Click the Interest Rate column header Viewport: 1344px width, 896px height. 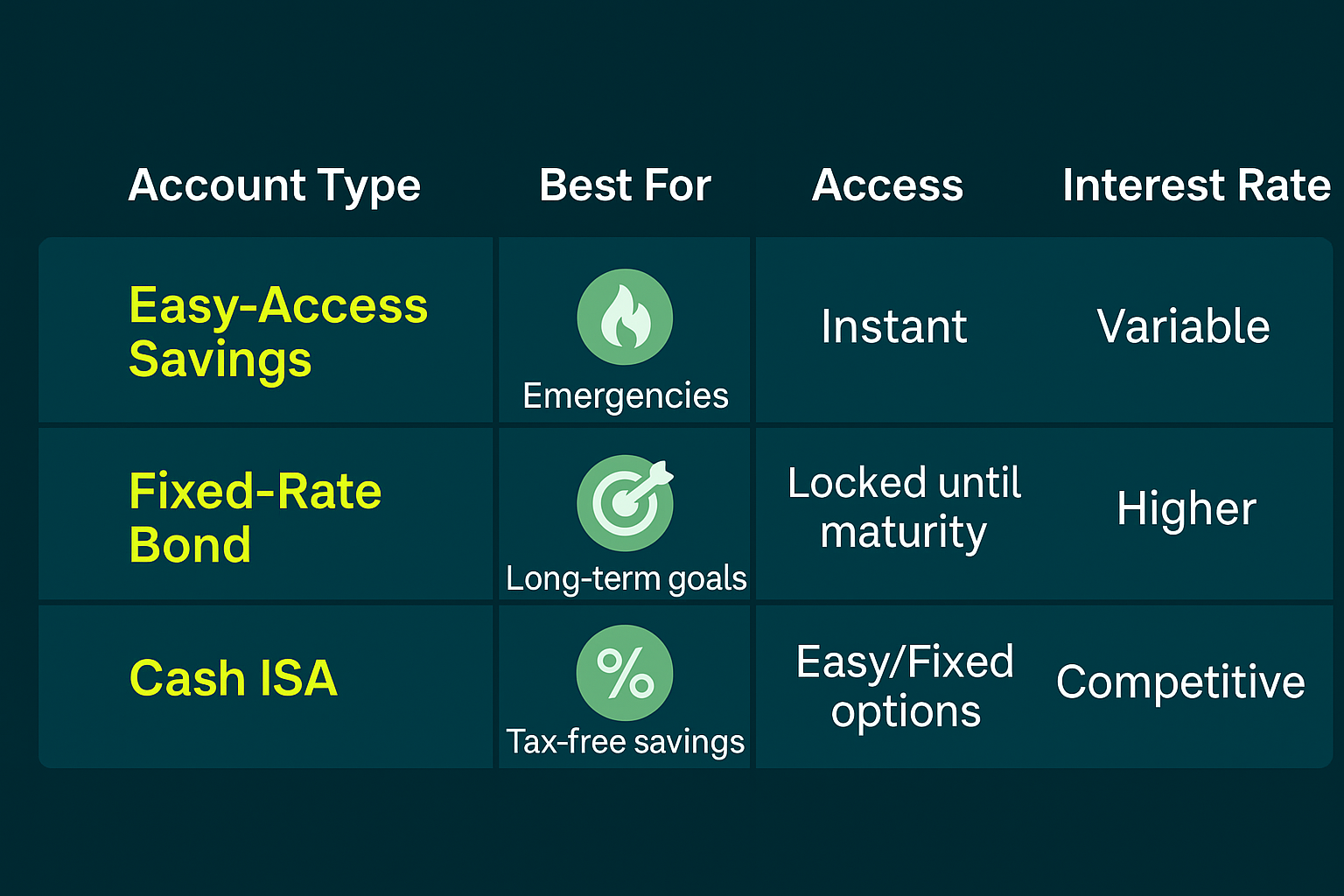tap(1196, 185)
